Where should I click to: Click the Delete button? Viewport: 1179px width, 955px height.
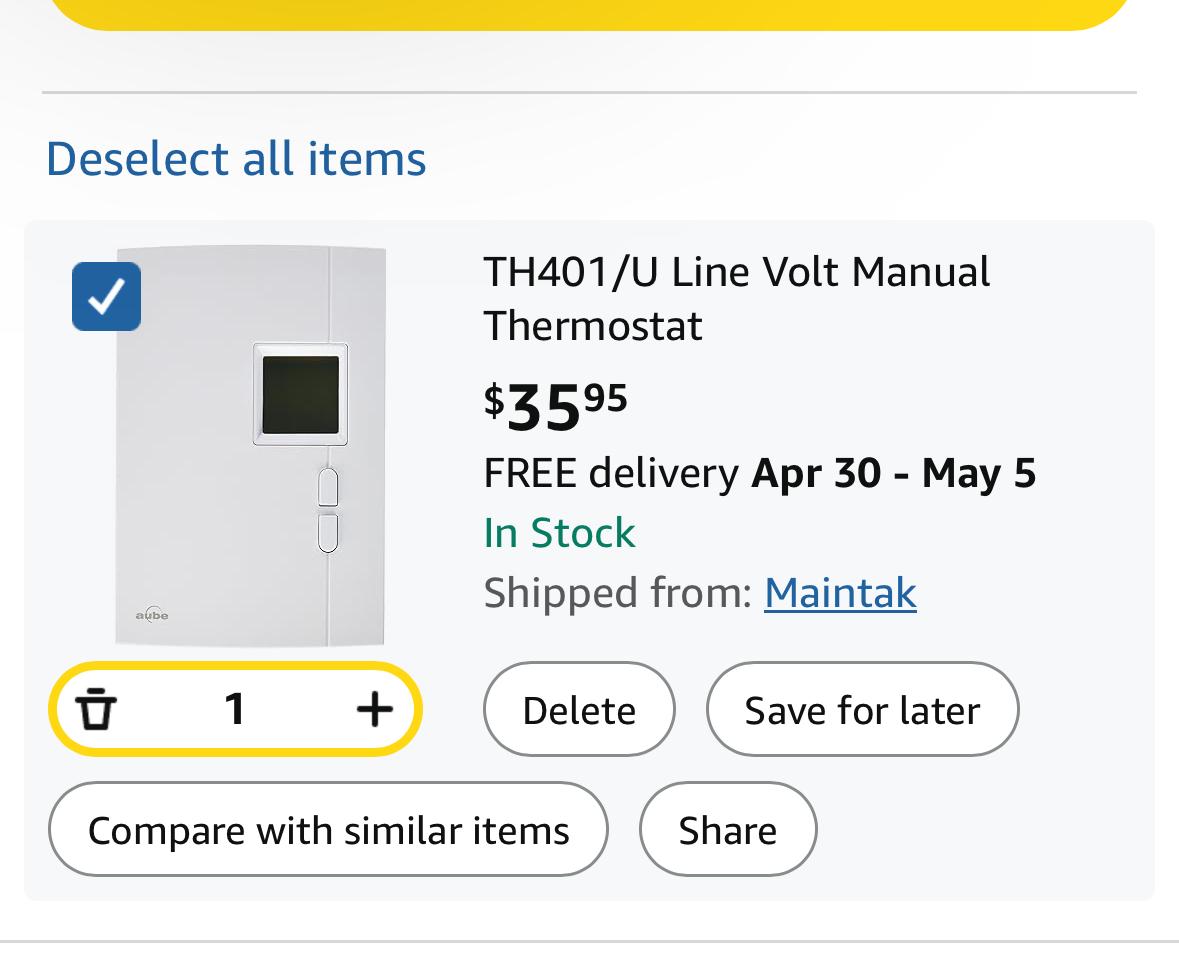pyautogui.click(x=579, y=709)
